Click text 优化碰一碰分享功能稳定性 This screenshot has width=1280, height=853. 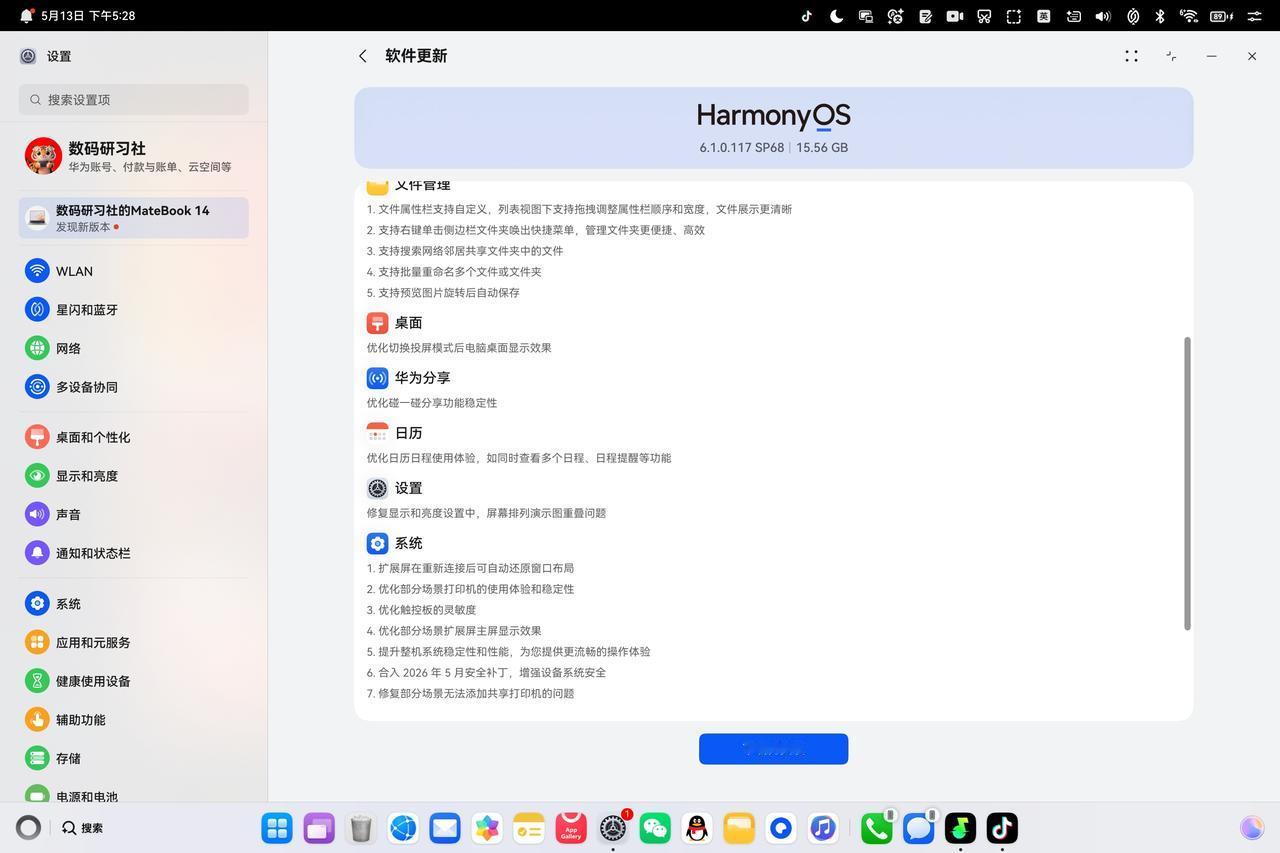[432, 403]
